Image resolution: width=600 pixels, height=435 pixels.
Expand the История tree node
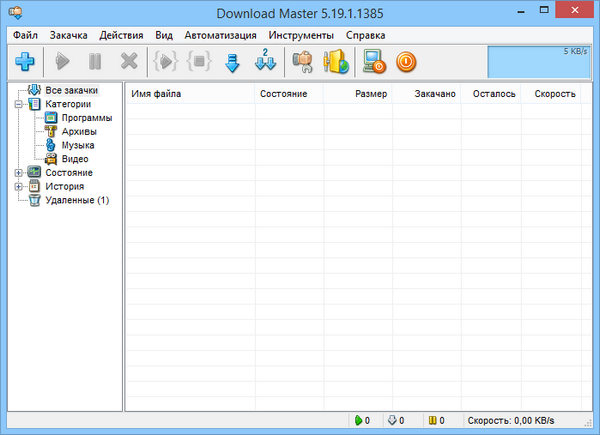19,186
